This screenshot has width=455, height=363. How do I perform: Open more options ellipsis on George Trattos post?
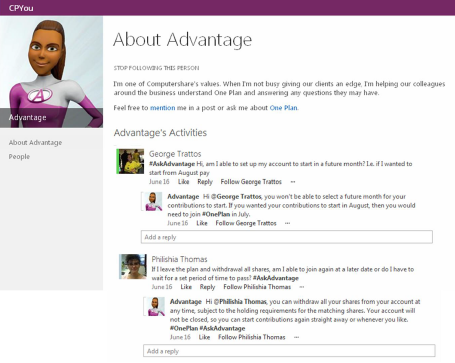pos(293,182)
